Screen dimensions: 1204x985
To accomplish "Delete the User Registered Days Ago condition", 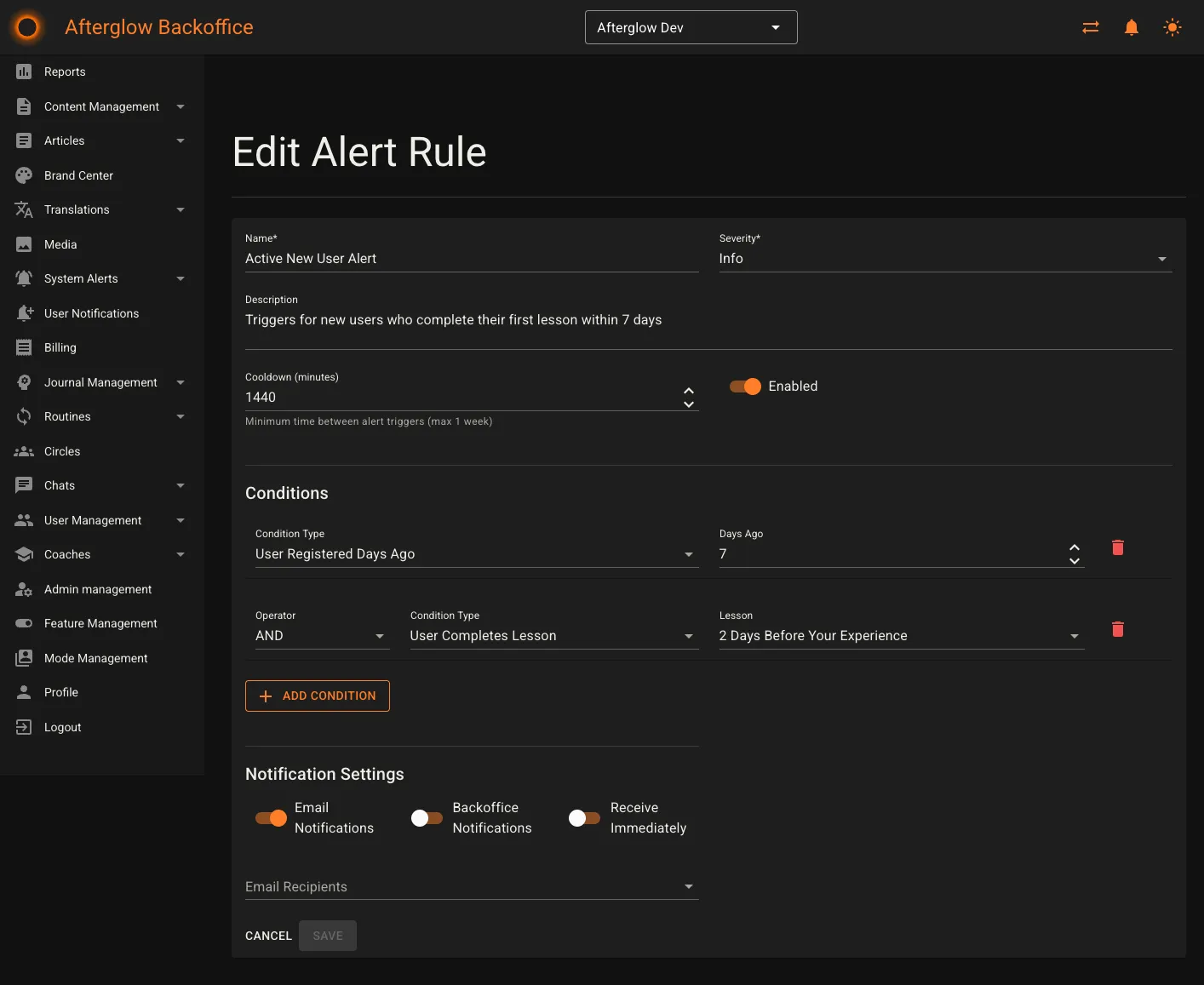I will click(x=1117, y=548).
